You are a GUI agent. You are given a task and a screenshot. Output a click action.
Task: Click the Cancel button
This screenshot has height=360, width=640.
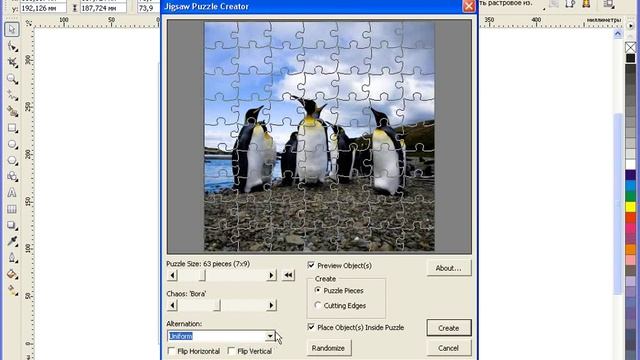[x=449, y=348]
